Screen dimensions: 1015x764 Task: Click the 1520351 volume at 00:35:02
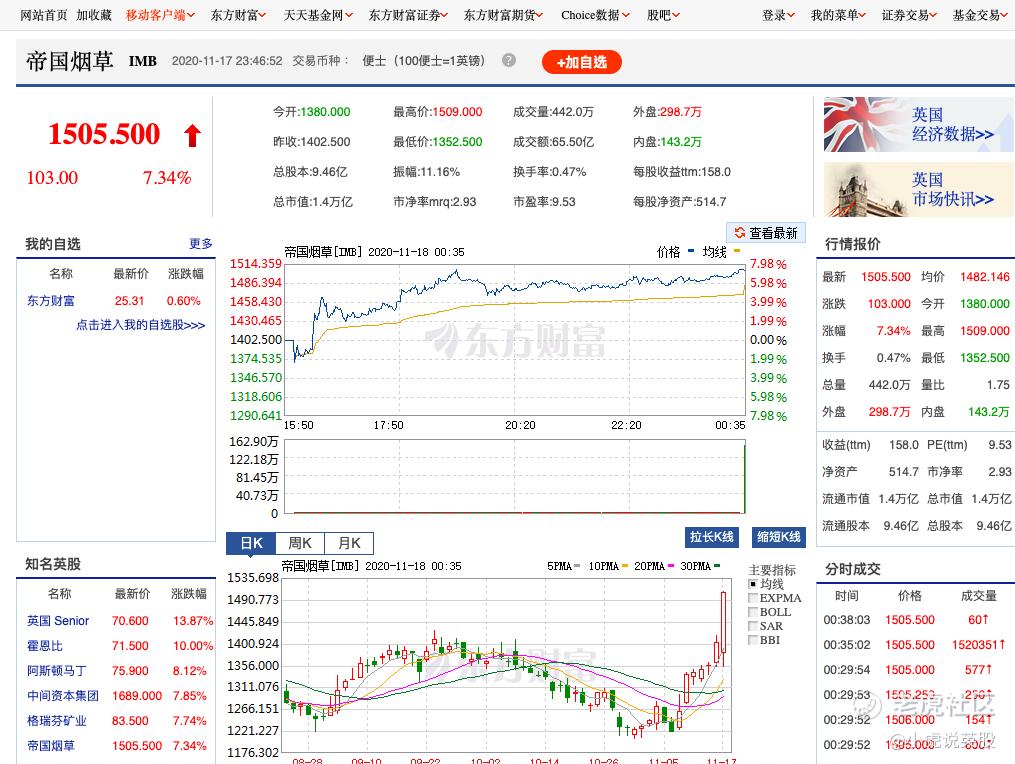click(x=978, y=645)
